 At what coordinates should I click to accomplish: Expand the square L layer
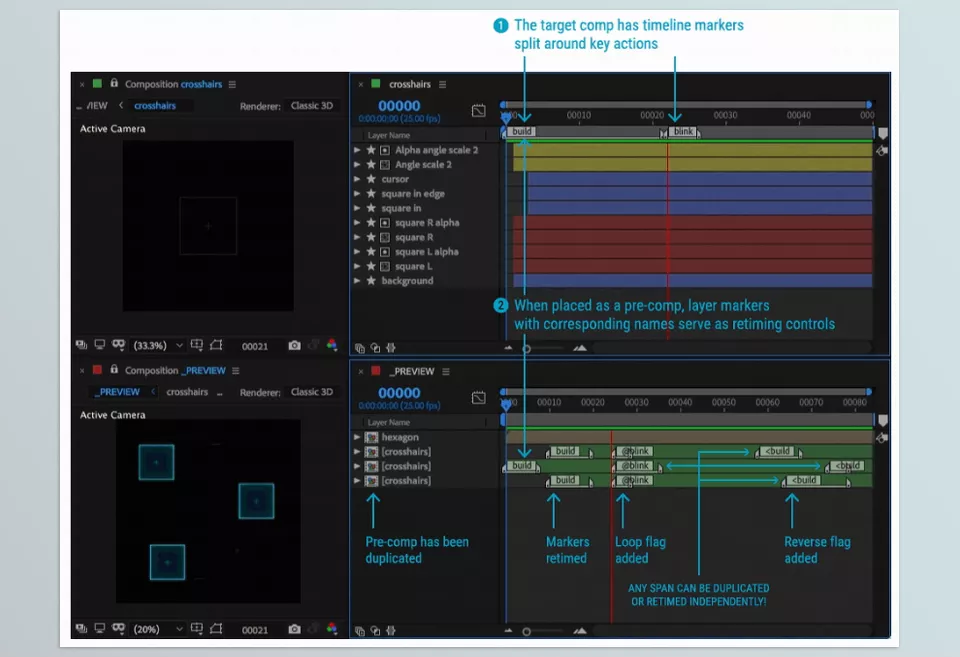pos(357,266)
